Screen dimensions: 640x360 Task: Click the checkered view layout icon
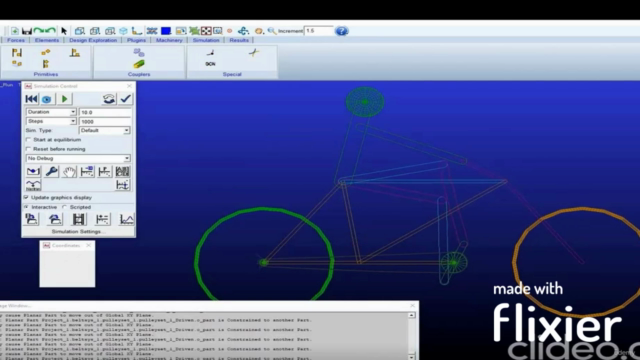(206, 31)
